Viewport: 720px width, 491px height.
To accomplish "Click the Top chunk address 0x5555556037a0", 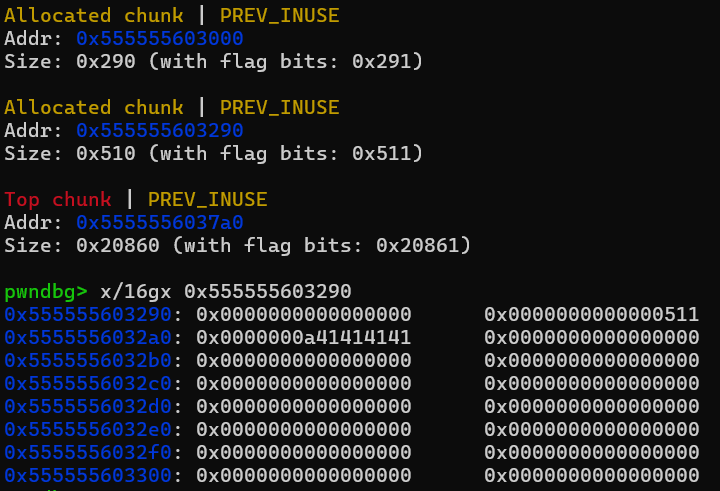I will 160,222.
